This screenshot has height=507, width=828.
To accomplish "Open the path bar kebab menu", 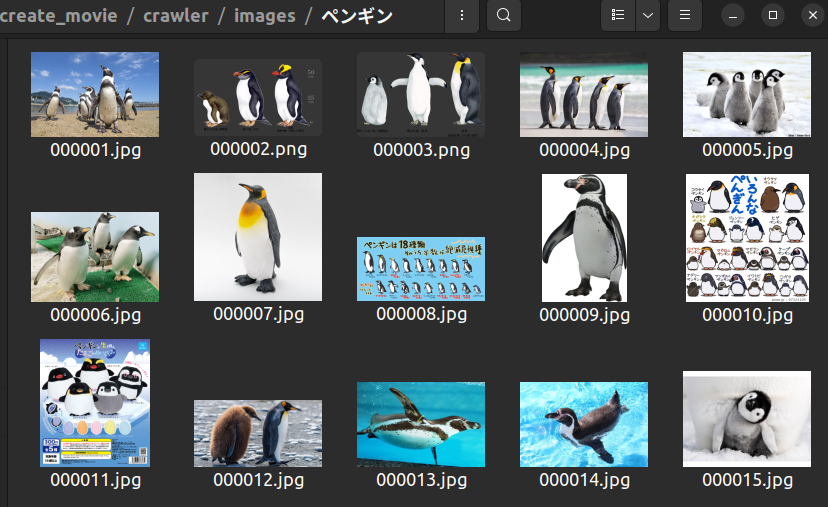I will (462, 15).
